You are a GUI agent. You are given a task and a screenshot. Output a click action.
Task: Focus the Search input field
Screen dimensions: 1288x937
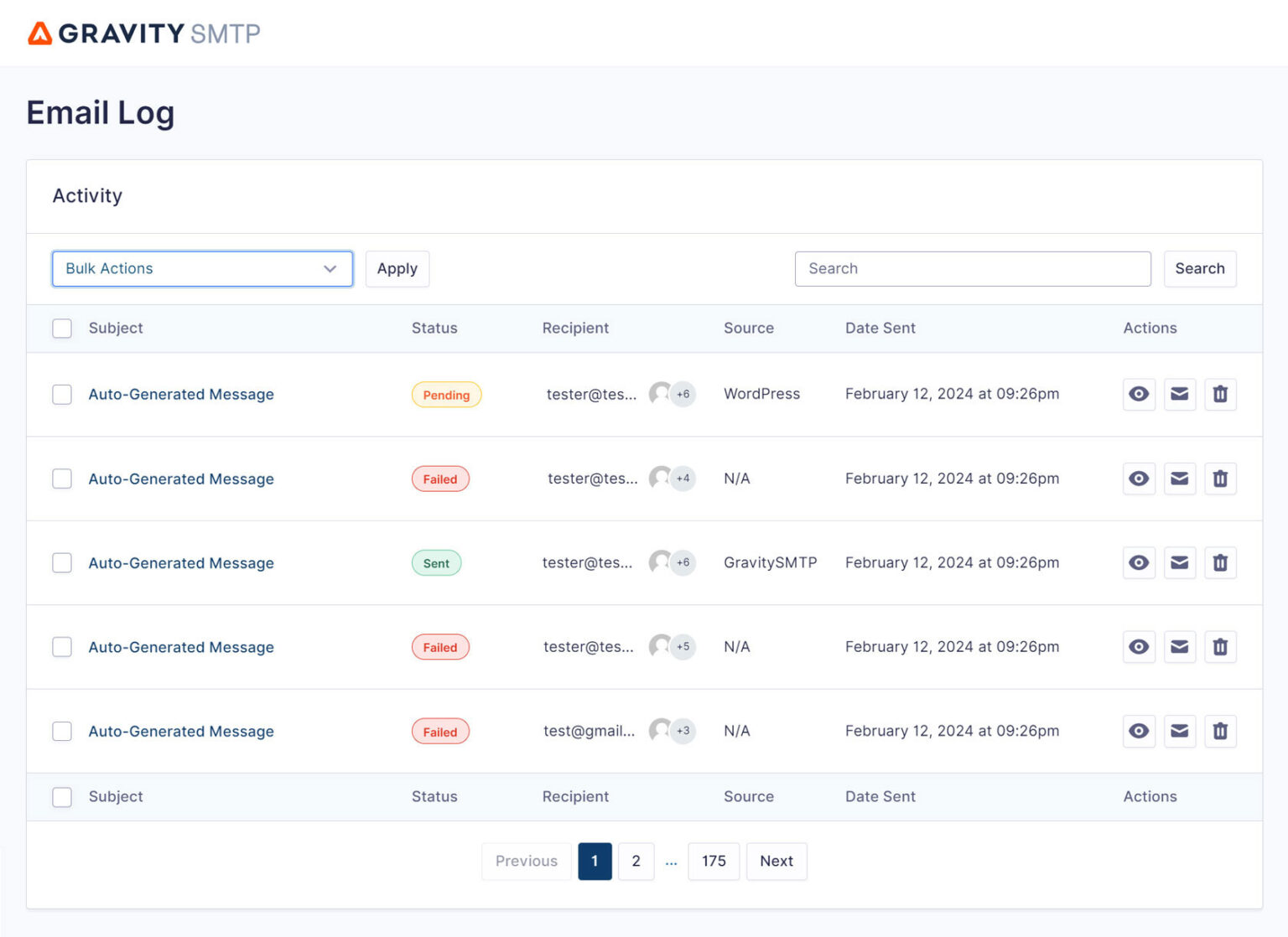pos(973,269)
